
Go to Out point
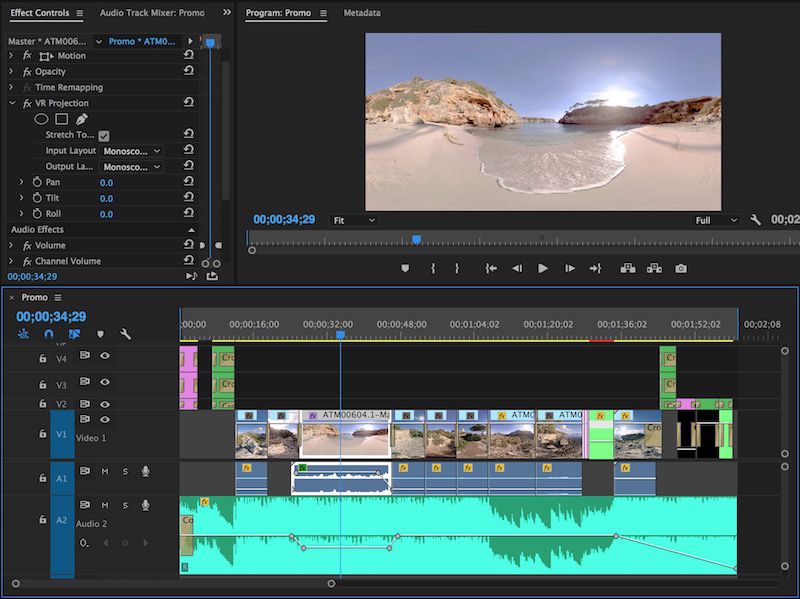(x=595, y=268)
